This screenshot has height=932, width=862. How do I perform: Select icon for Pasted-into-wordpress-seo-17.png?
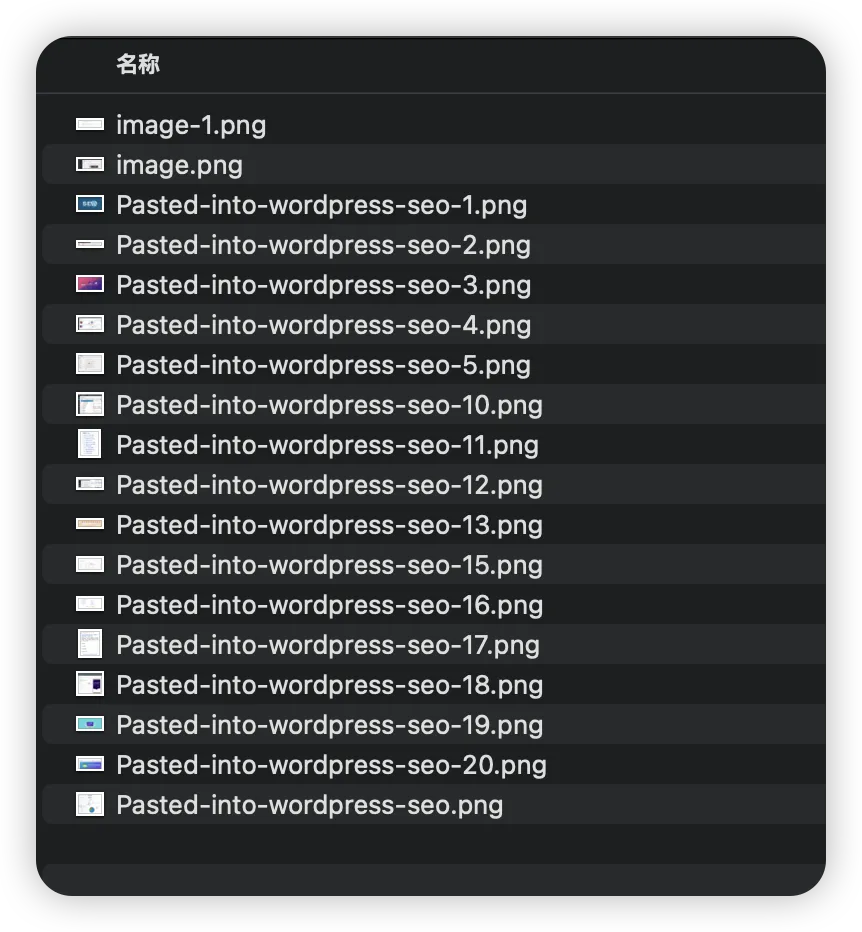90,644
